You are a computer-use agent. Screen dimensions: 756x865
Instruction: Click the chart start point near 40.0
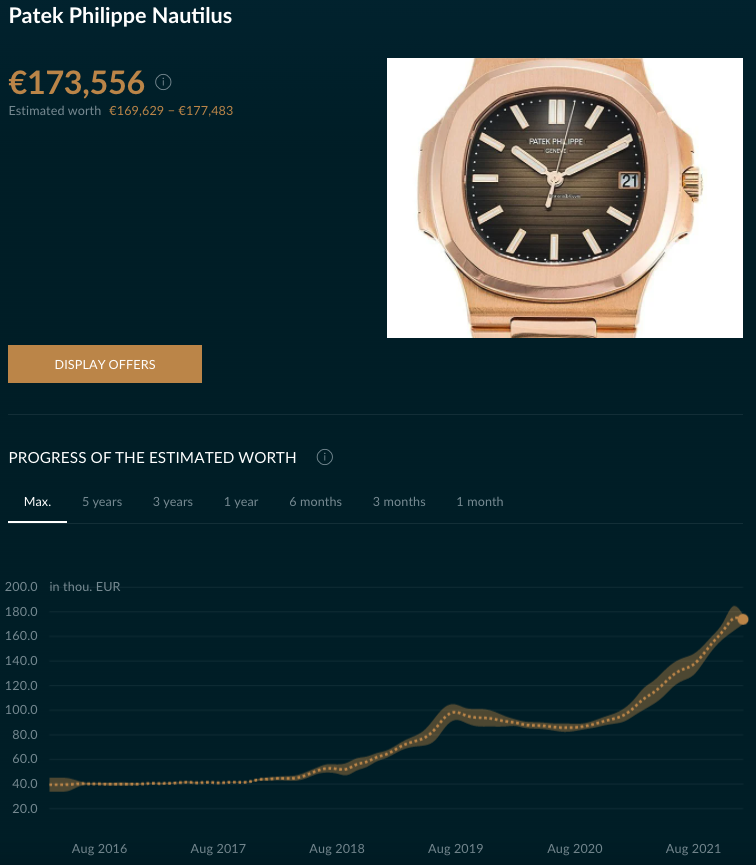51,784
